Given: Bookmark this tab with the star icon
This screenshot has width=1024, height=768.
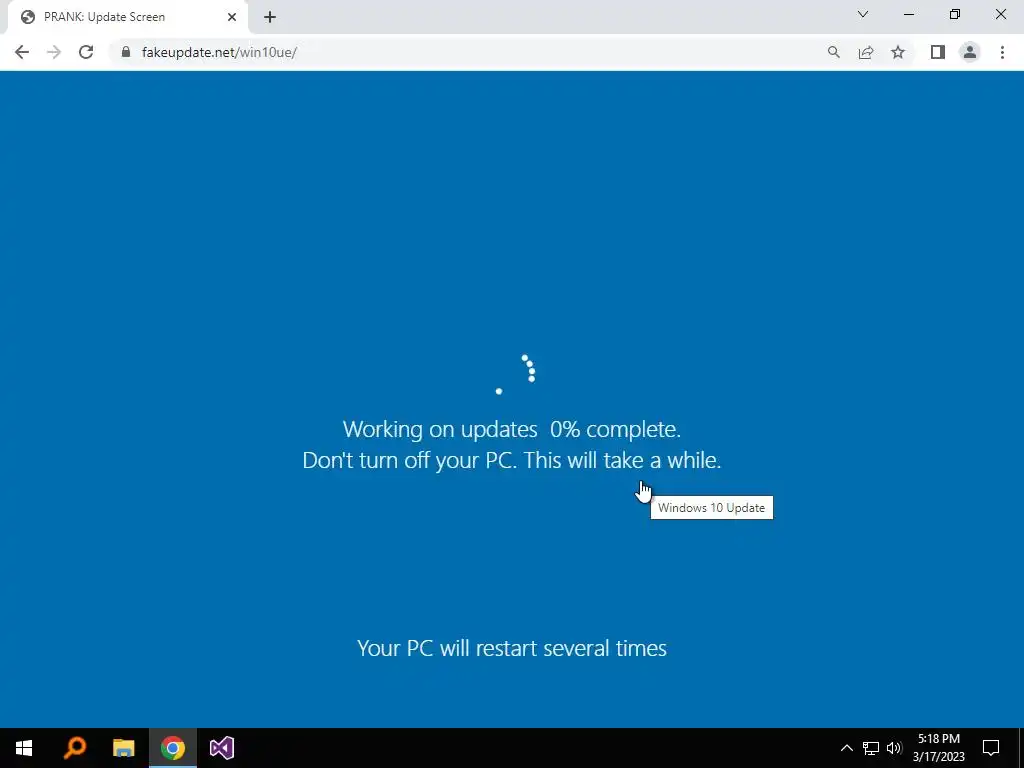Looking at the screenshot, I should tap(898, 52).
